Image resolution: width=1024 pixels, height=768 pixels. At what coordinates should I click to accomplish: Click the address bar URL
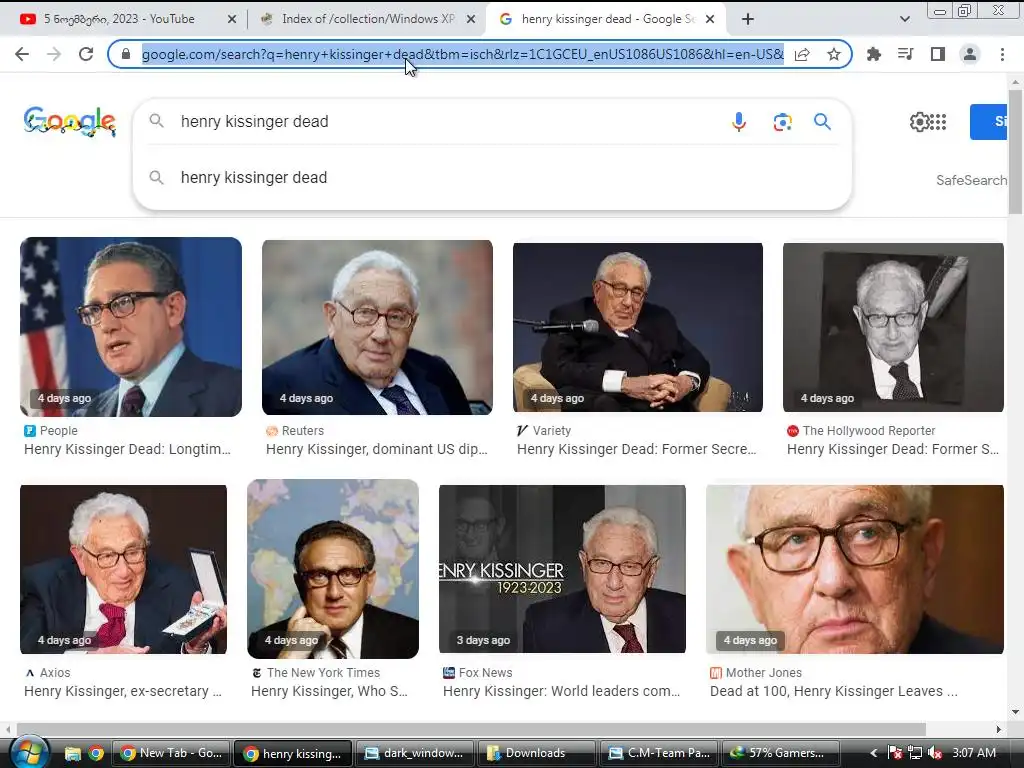click(462, 54)
